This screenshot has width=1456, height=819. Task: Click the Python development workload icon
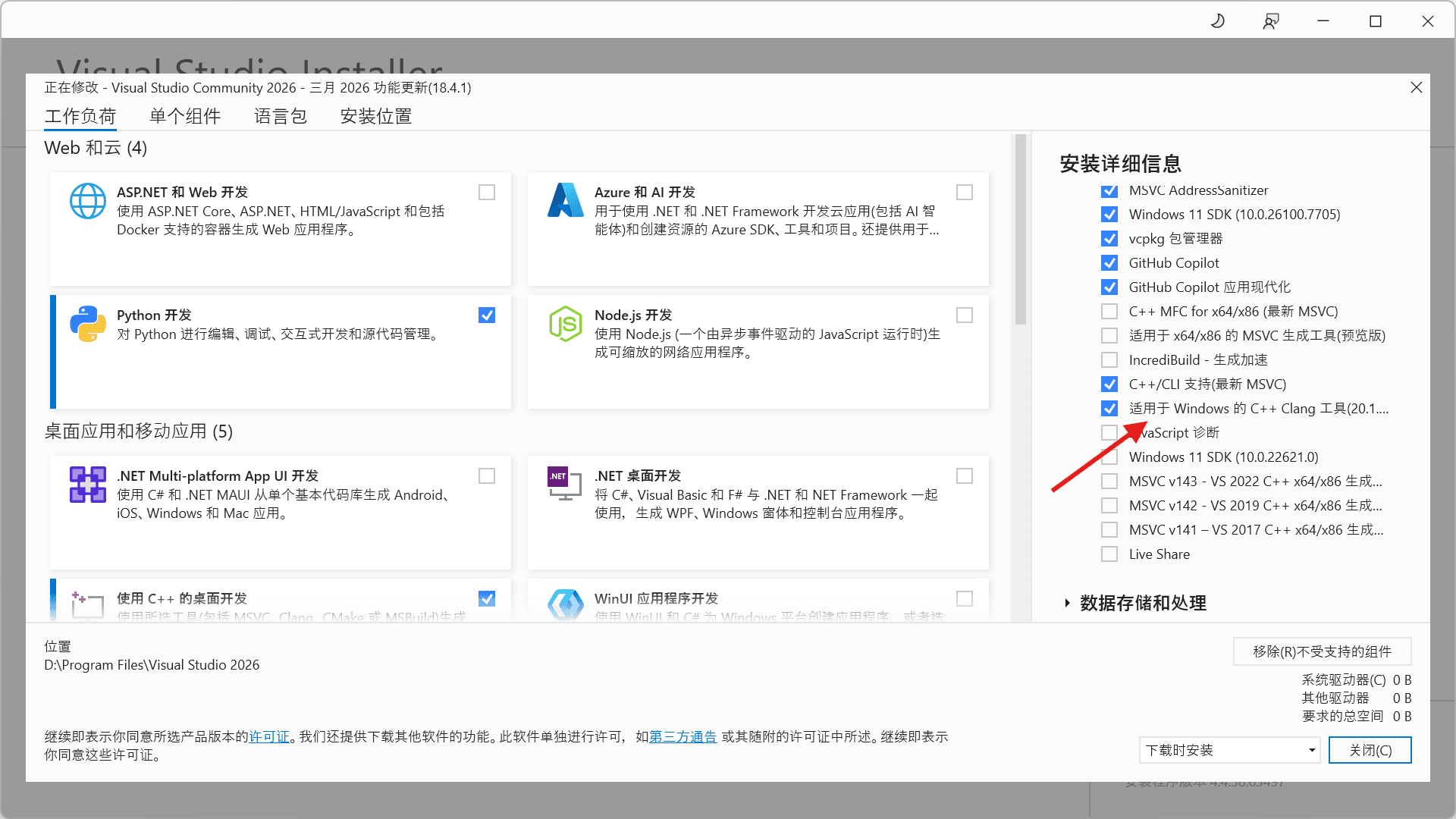tap(88, 324)
